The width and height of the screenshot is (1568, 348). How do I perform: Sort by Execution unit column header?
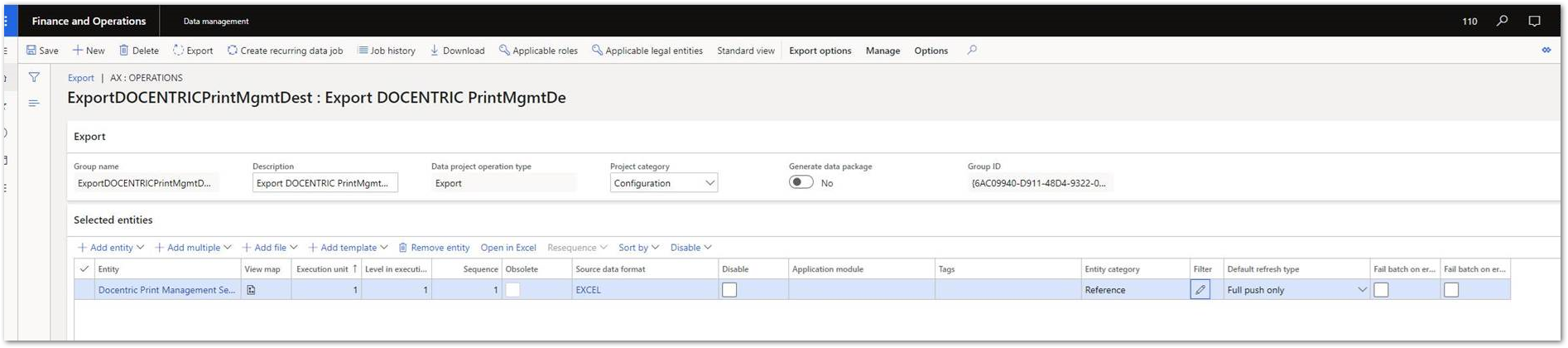[326, 269]
